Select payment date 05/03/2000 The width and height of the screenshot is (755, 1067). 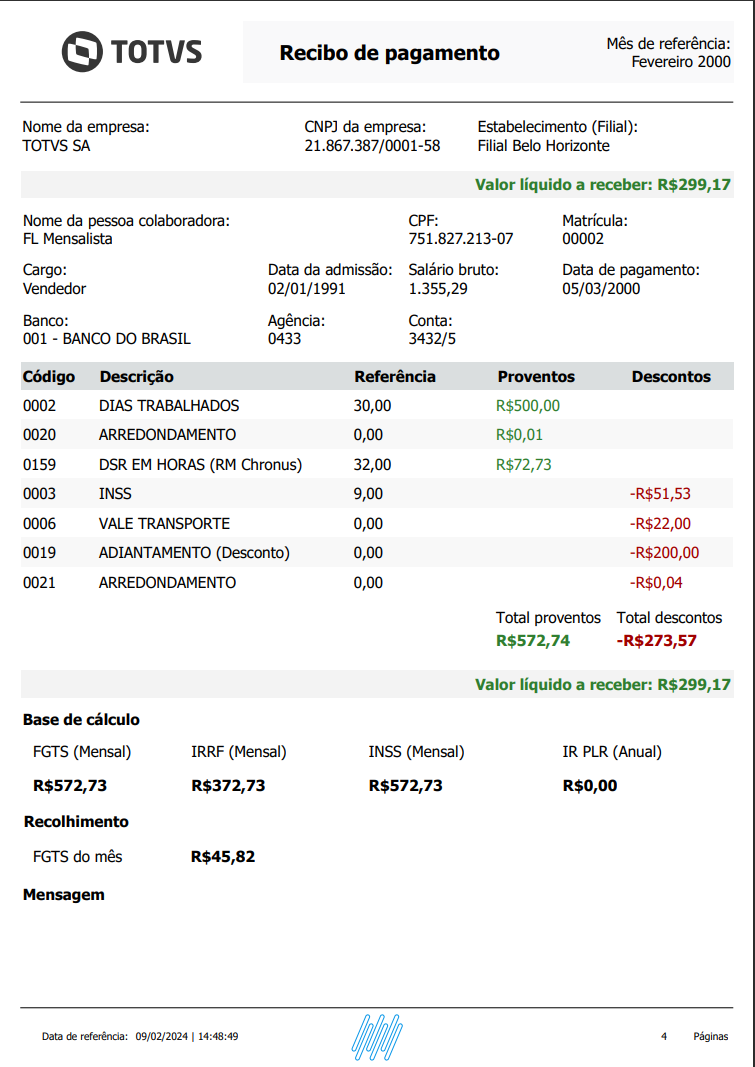601,289
